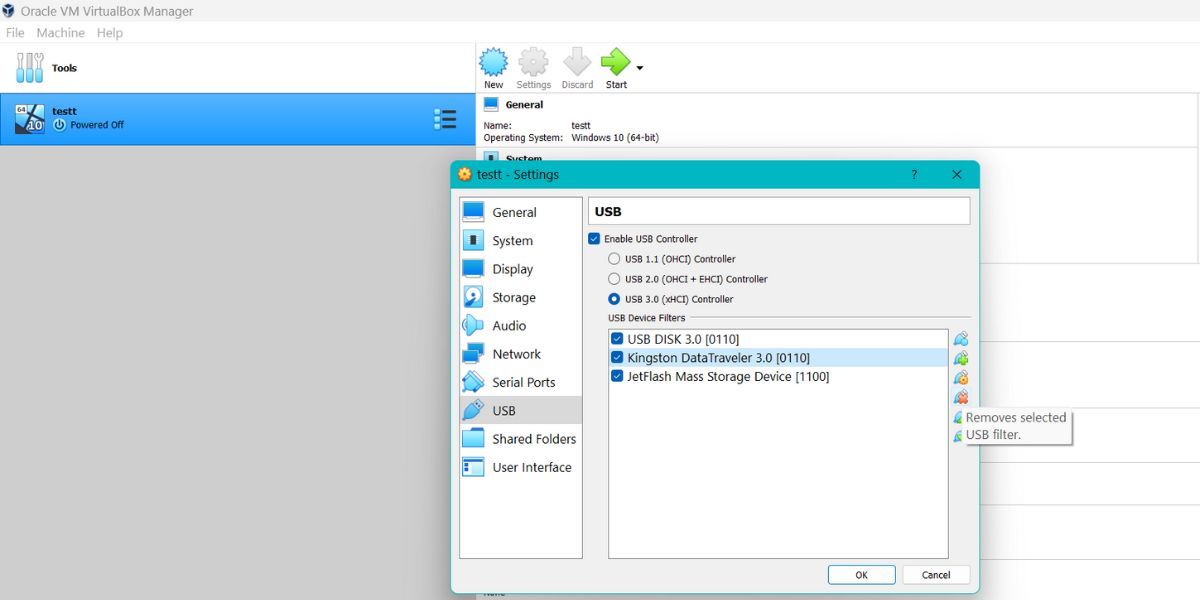Start the testt virtual machine

point(615,63)
